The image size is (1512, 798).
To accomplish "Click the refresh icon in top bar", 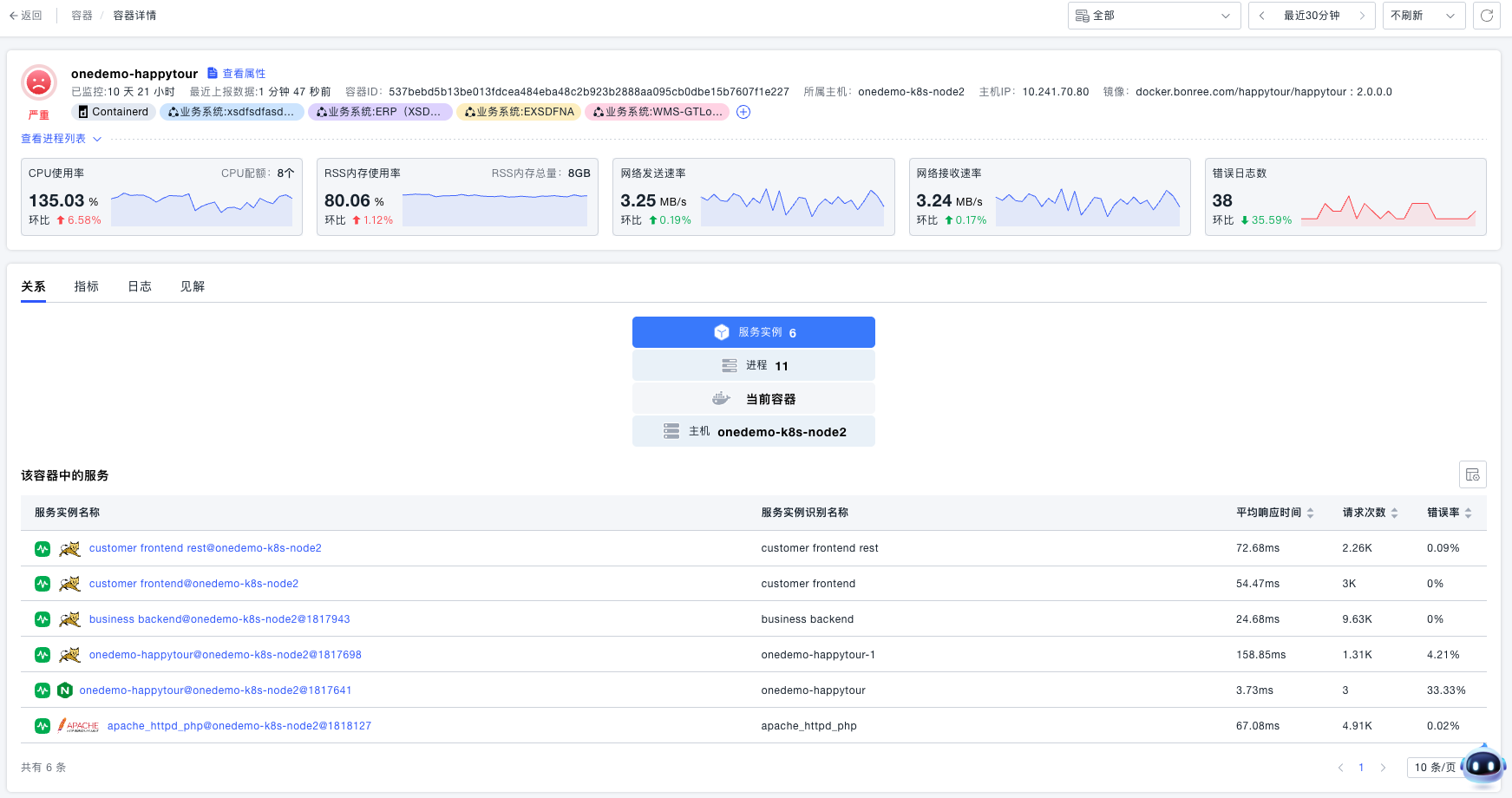I will pos(1486,16).
